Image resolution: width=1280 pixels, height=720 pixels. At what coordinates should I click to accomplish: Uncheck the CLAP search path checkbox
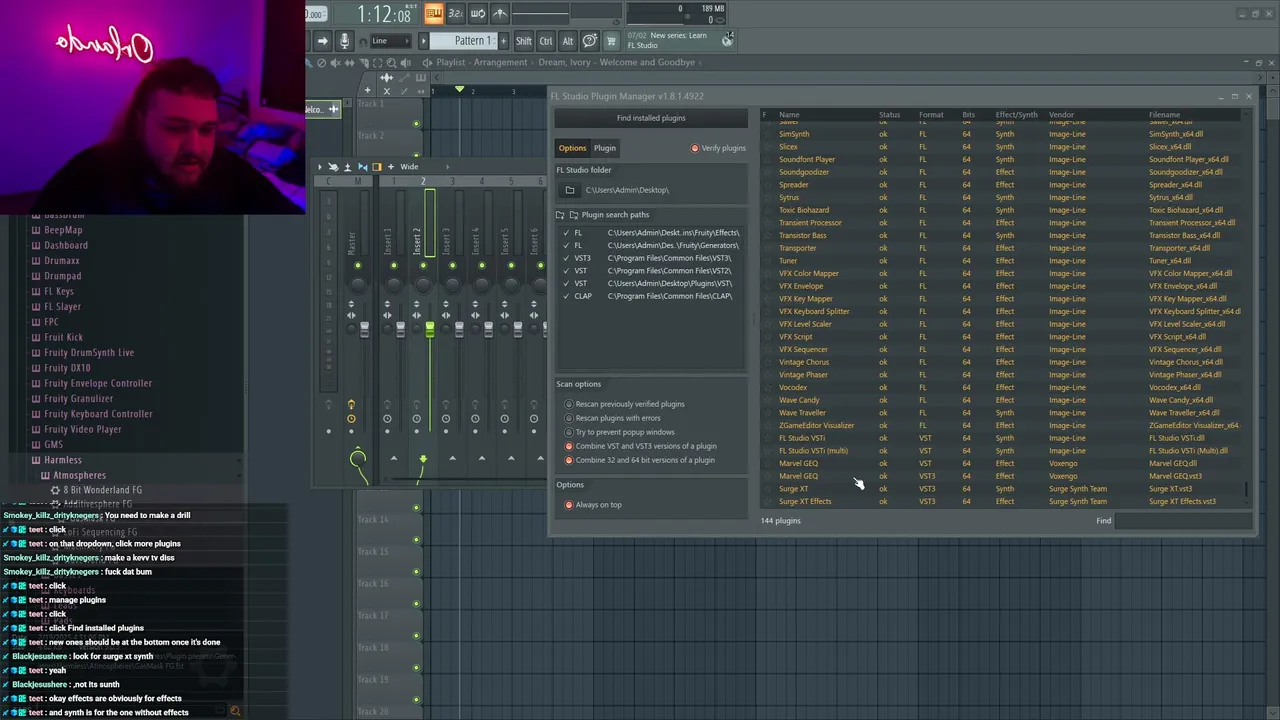point(566,296)
